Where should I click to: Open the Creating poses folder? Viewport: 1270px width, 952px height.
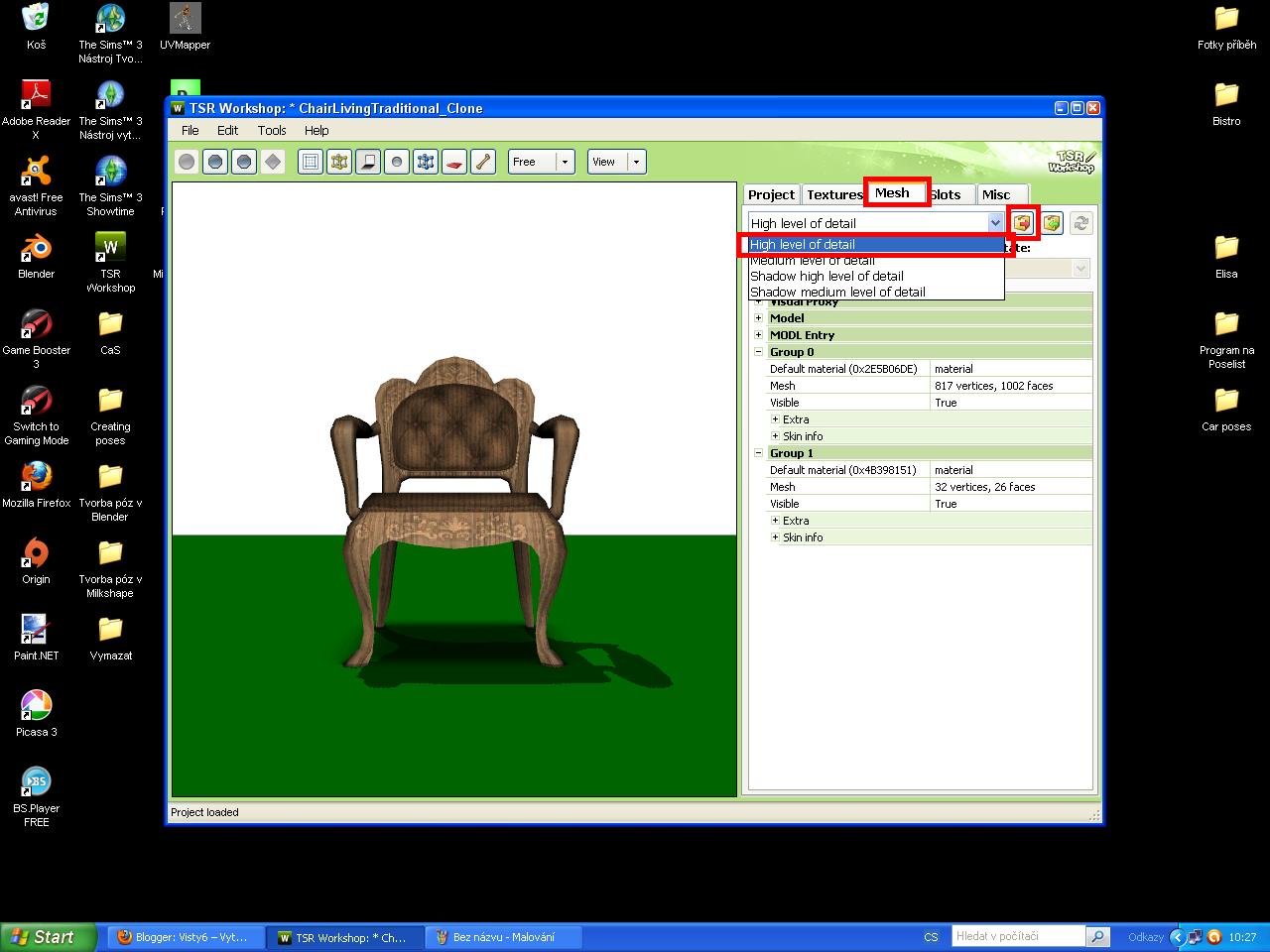[110, 416]
